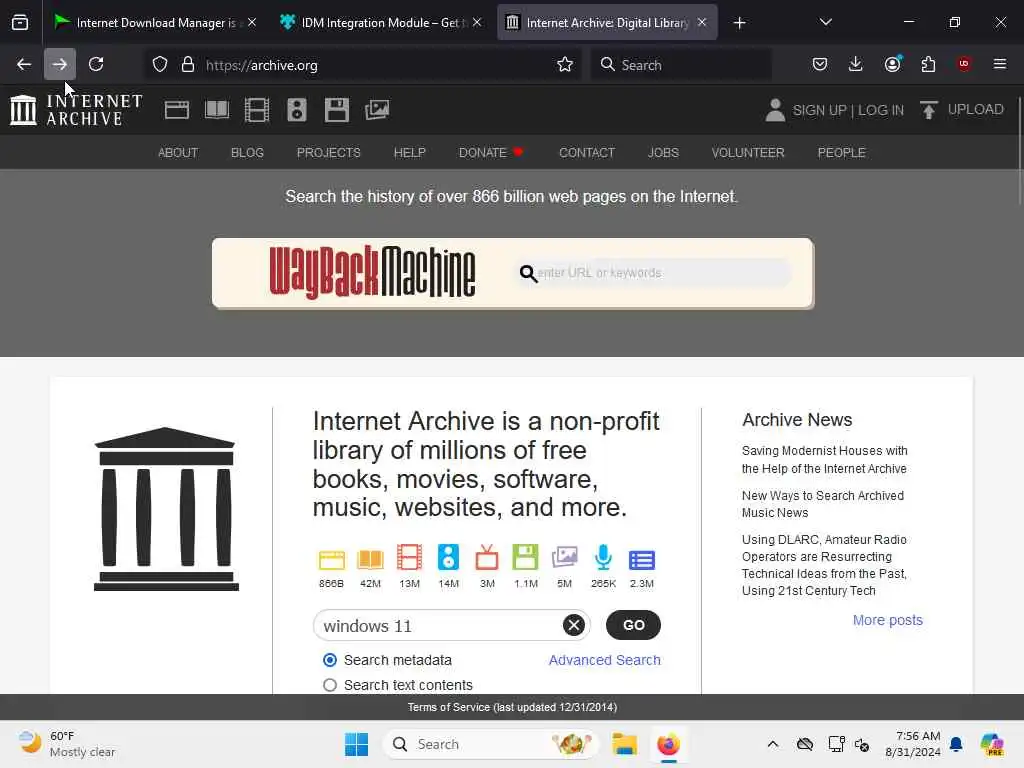Open the HELP menu item
This screenshot has width=1024, height=768.
pos(409,152)
